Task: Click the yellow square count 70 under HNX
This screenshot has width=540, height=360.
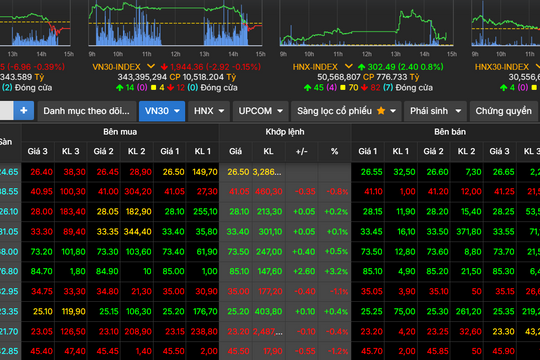Action: pos(349,88)
